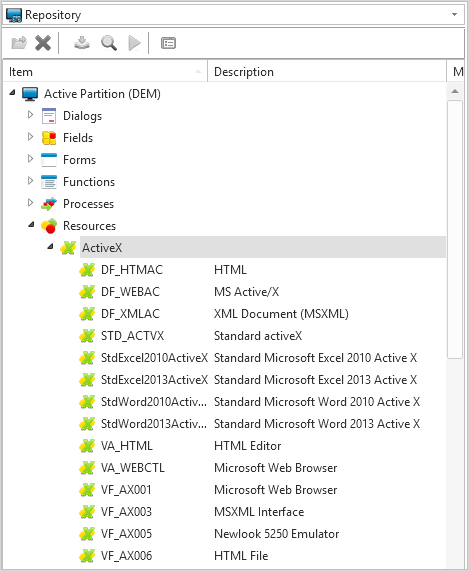Select the VF_AX005 Newlook emulator item
The height and width of the screenshot is (571, 469).
[126, 534]
